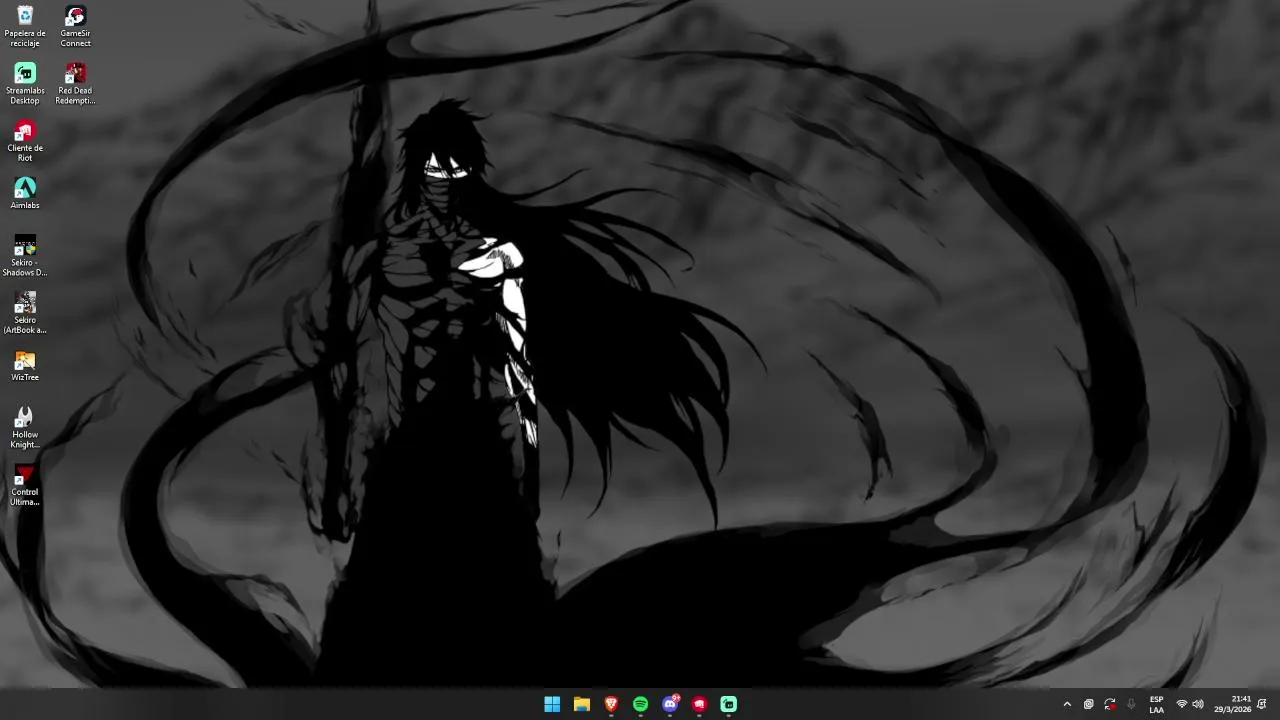1280x720 pixels.
Task: Show hidden system tray icons
Action: click(1067, 704)
